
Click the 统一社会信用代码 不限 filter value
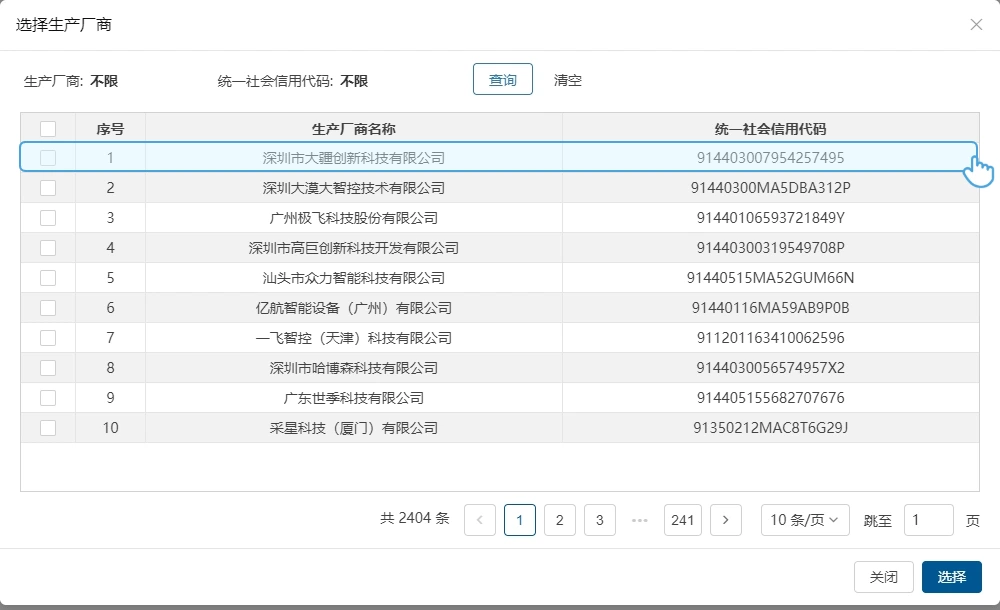pyautogui.click(x=354, y=81)
